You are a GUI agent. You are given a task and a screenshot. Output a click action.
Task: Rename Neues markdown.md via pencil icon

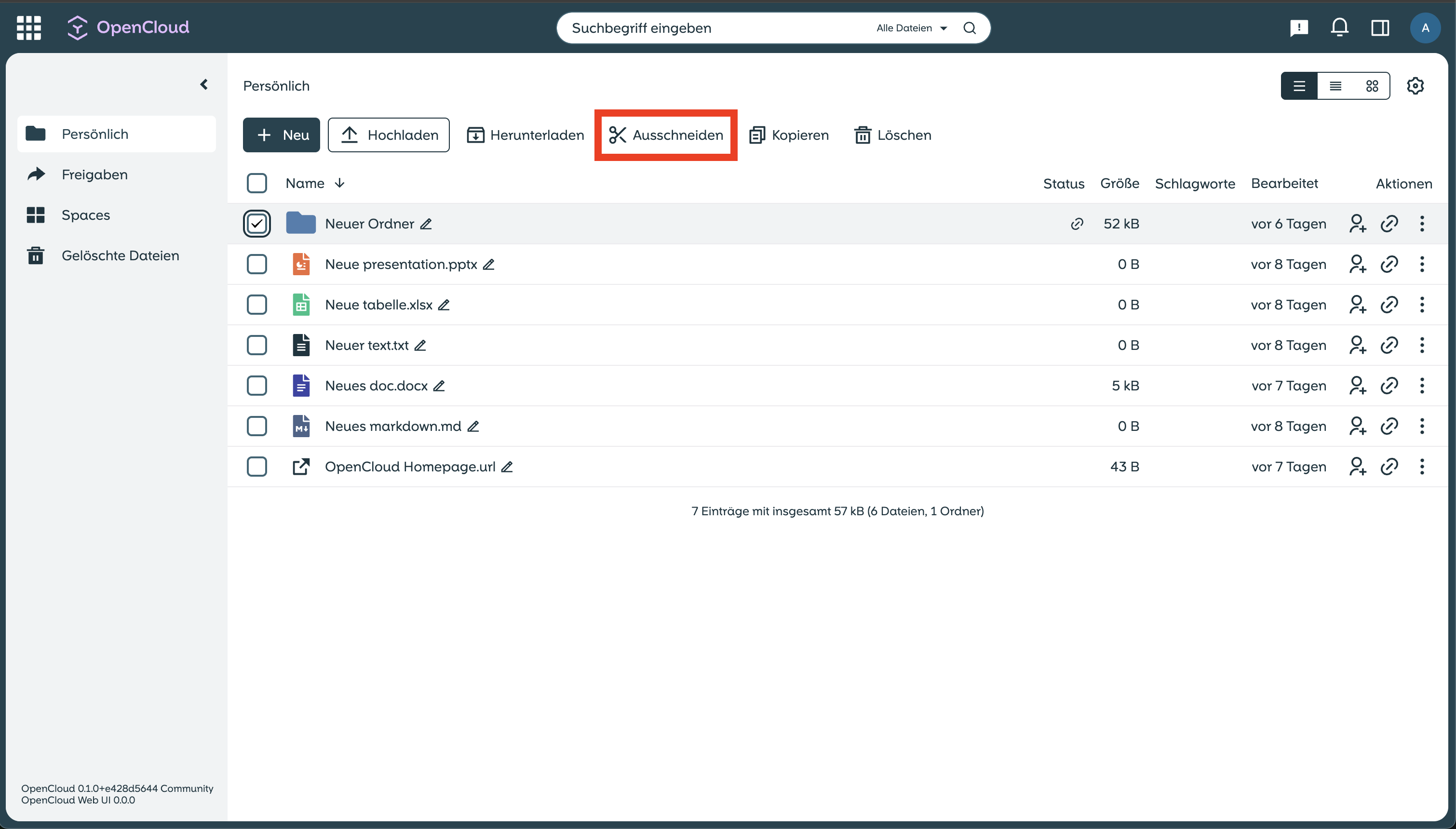pos(473,427)
